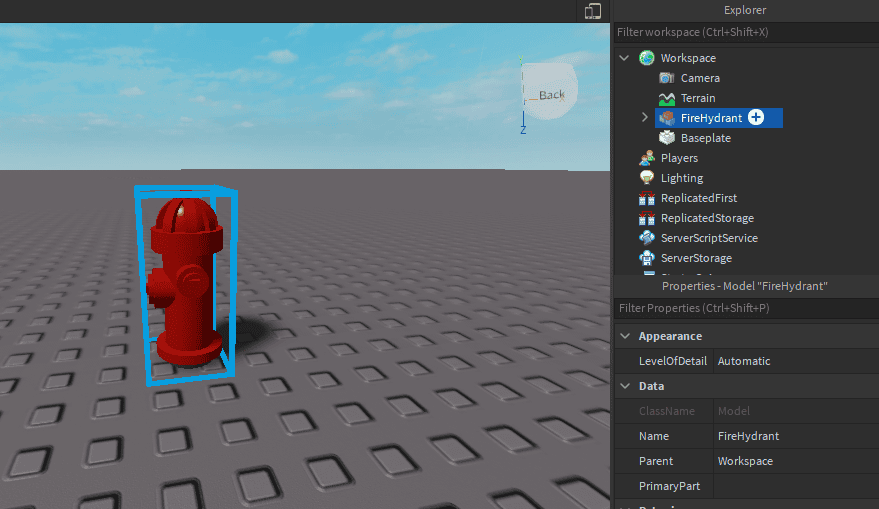Screen dimensions: 879x509
Task: Select Camera in the Explorer tree
Action: pyautogui.click(x=700, y=78)
